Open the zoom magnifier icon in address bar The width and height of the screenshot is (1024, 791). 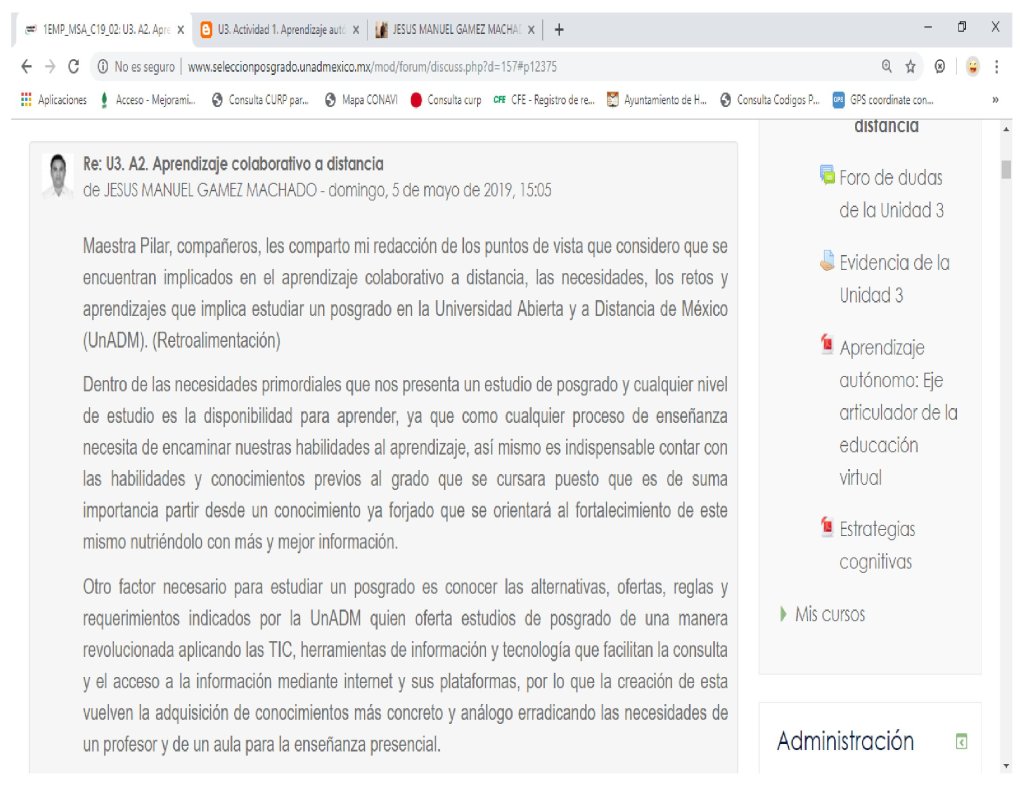886,67
